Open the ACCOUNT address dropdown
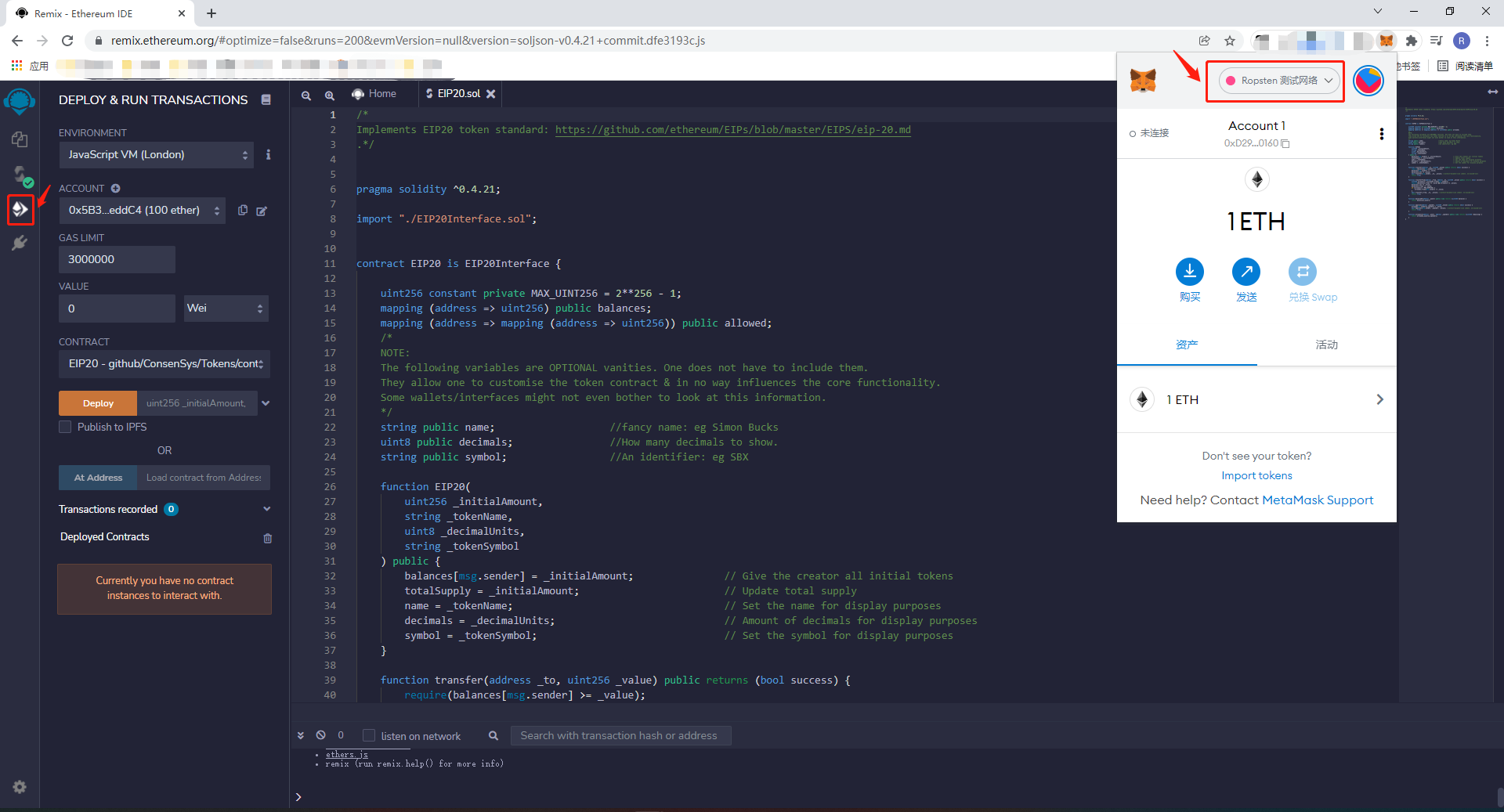1504x812 pixels. (x=142, y=211)
